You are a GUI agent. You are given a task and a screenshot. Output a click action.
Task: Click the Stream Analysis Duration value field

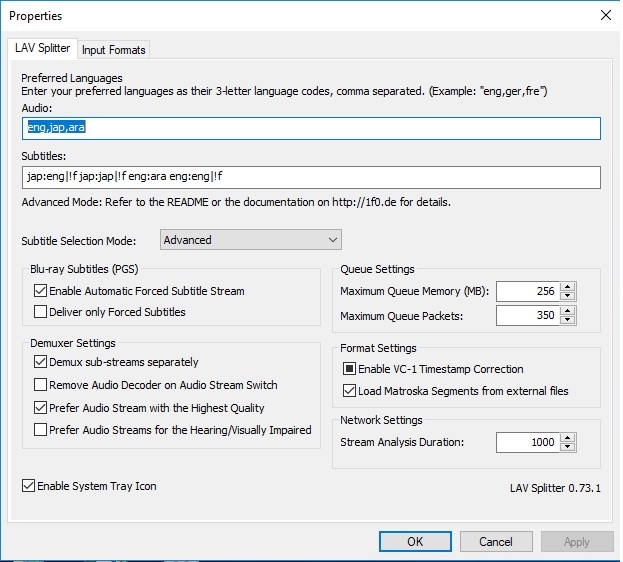coord(528,442)
